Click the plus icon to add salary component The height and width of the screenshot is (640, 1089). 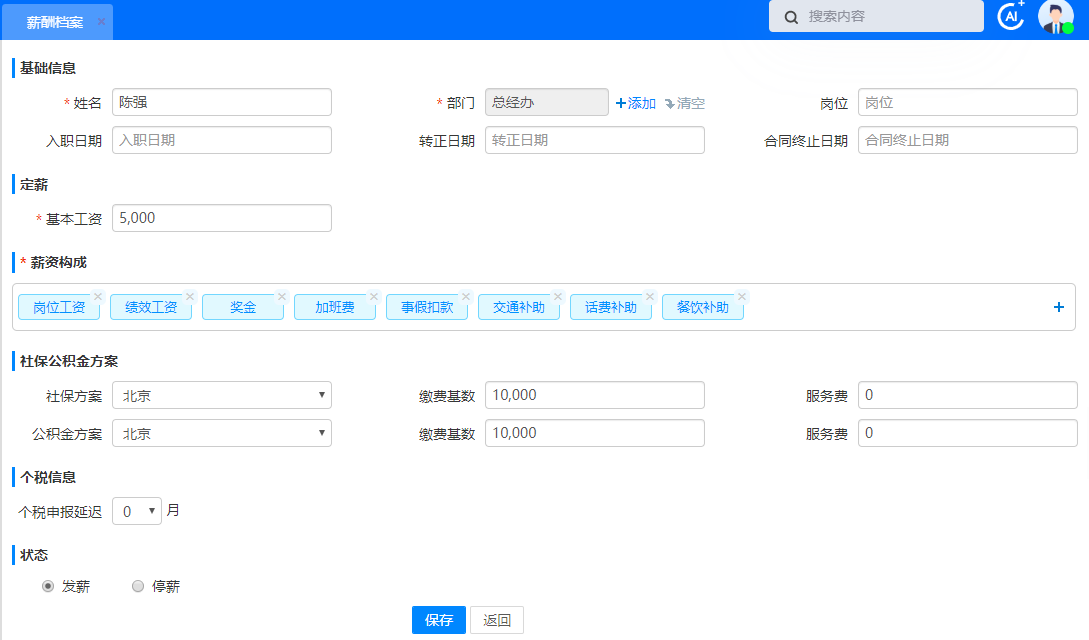click(1059, 307)
